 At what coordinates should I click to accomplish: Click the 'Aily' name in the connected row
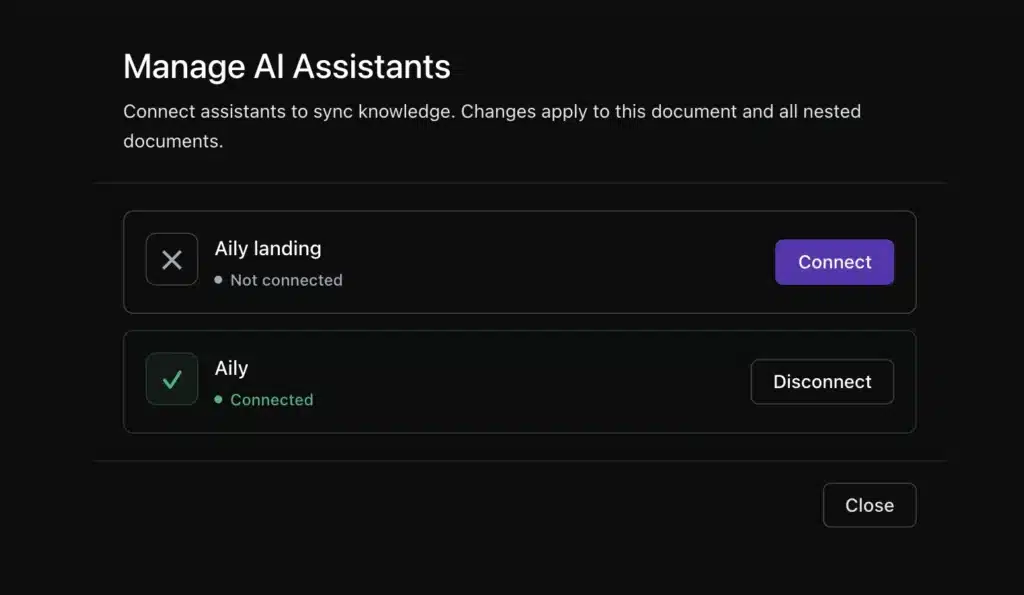tap(231, 368)
